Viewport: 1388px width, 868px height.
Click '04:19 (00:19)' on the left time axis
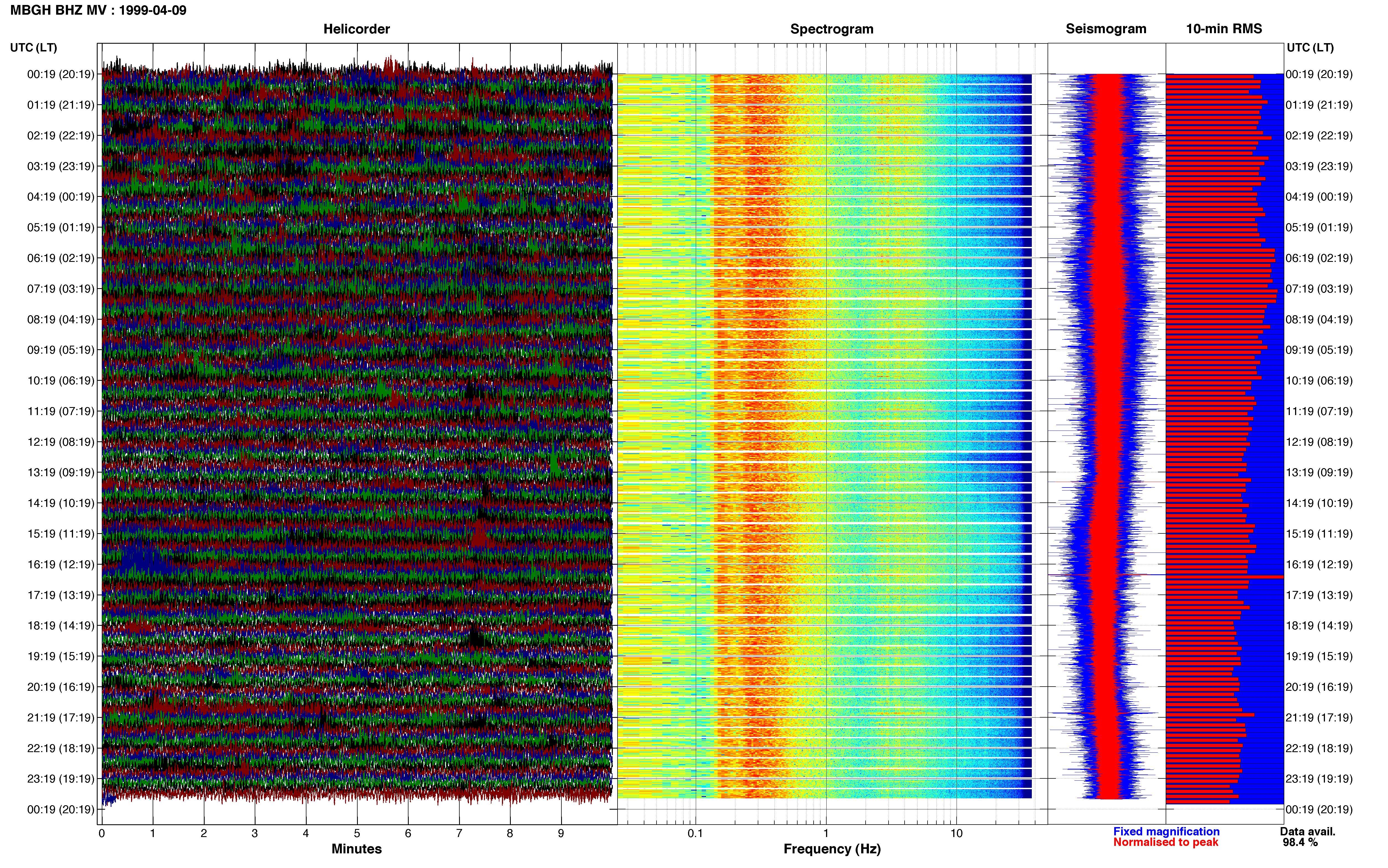pyautogui.click(x=61, y=197)
